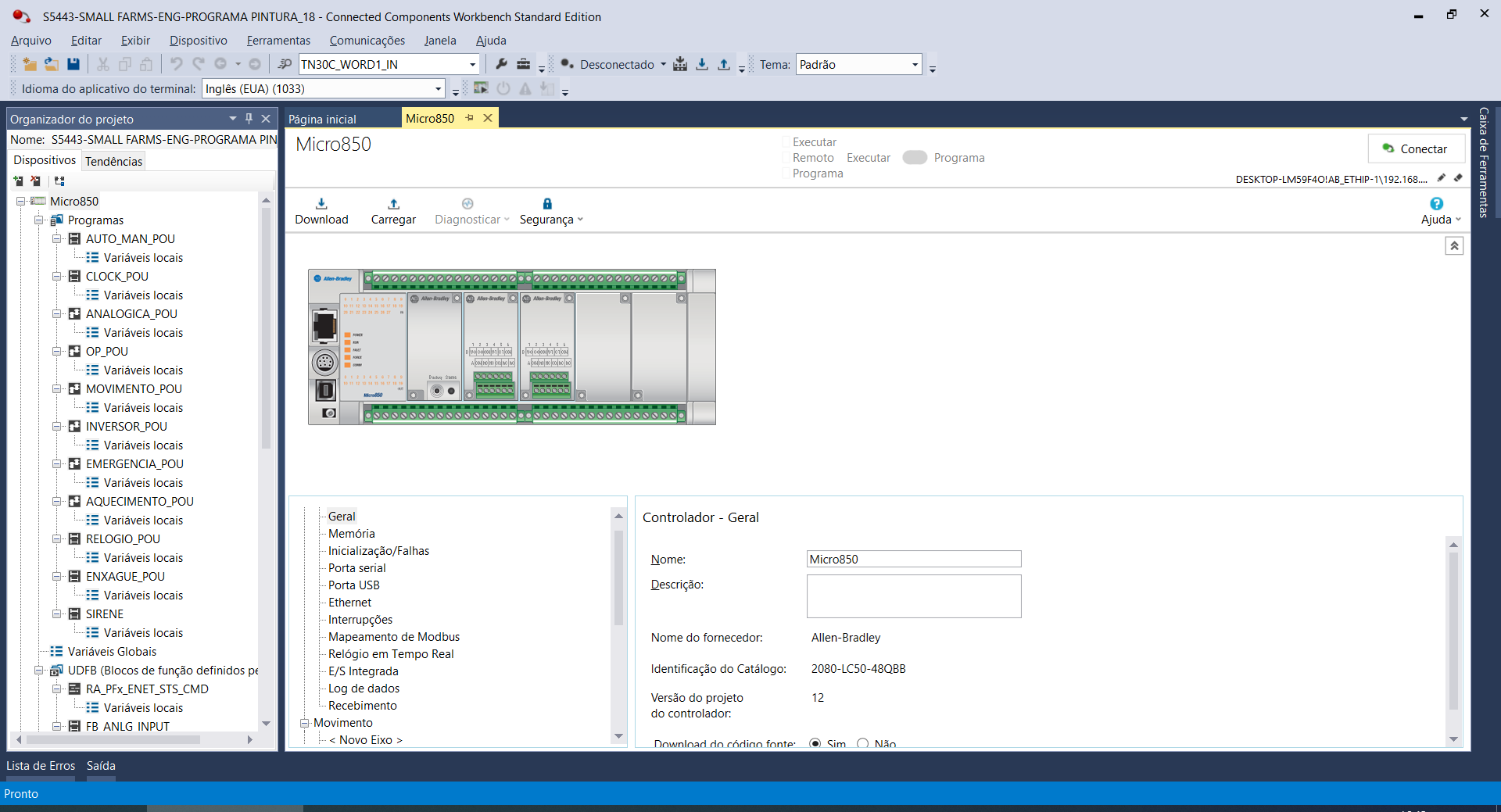Click the terminal simulation icon
The width and height of the screenshot is (1501, 812).
click(481, 88)
